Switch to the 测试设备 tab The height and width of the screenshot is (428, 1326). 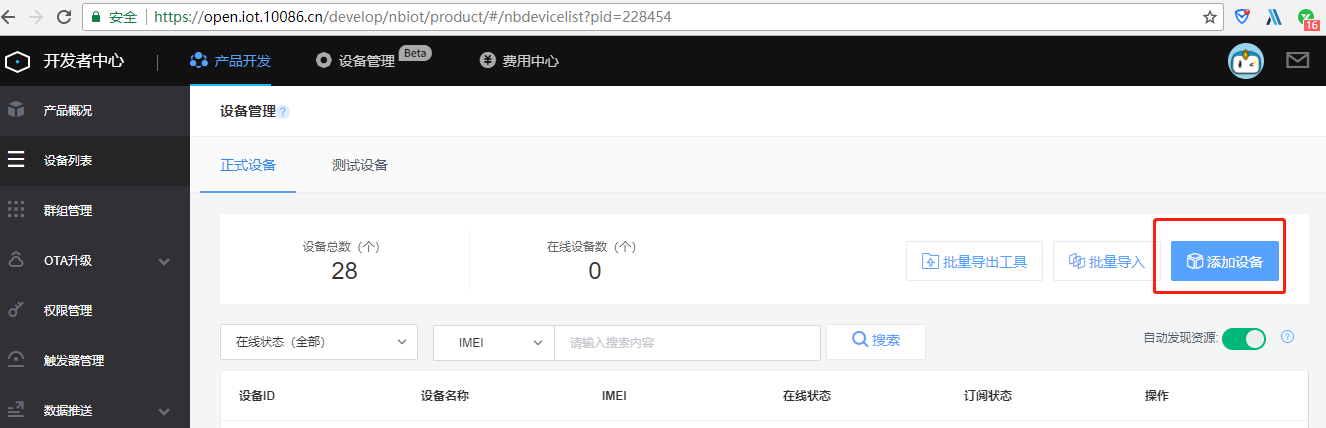pos(360,165)
